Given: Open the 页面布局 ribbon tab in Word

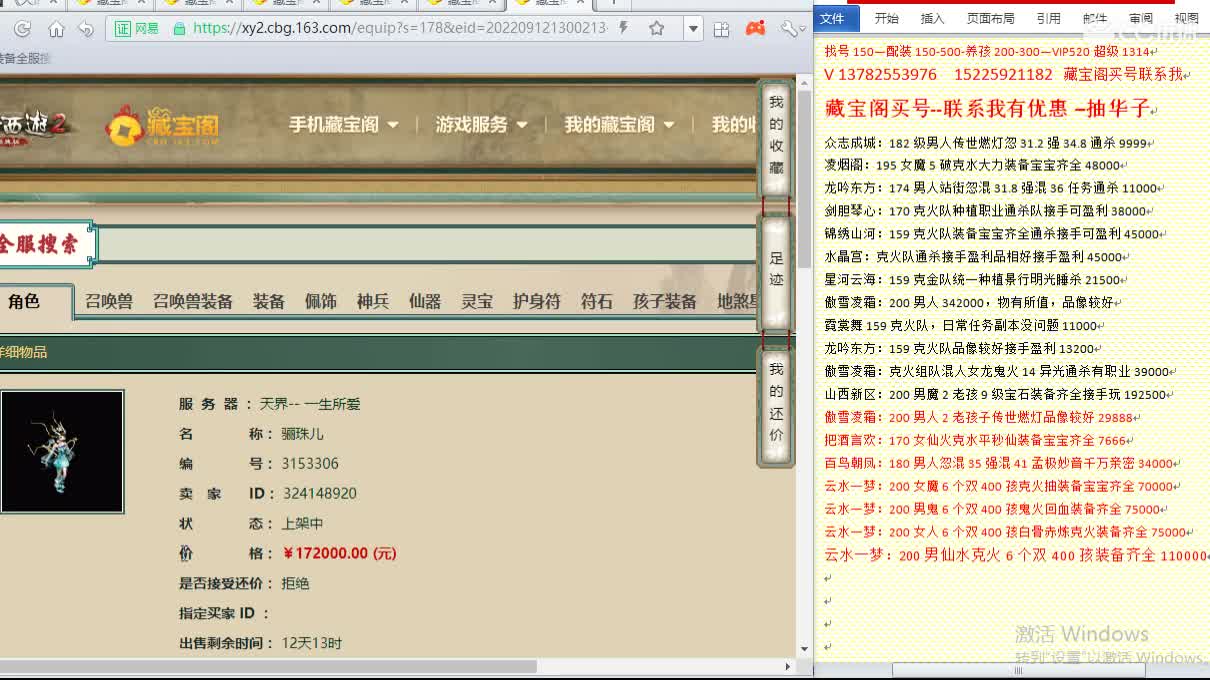Looking at the screenshot, I should click(x=990, y=18).
